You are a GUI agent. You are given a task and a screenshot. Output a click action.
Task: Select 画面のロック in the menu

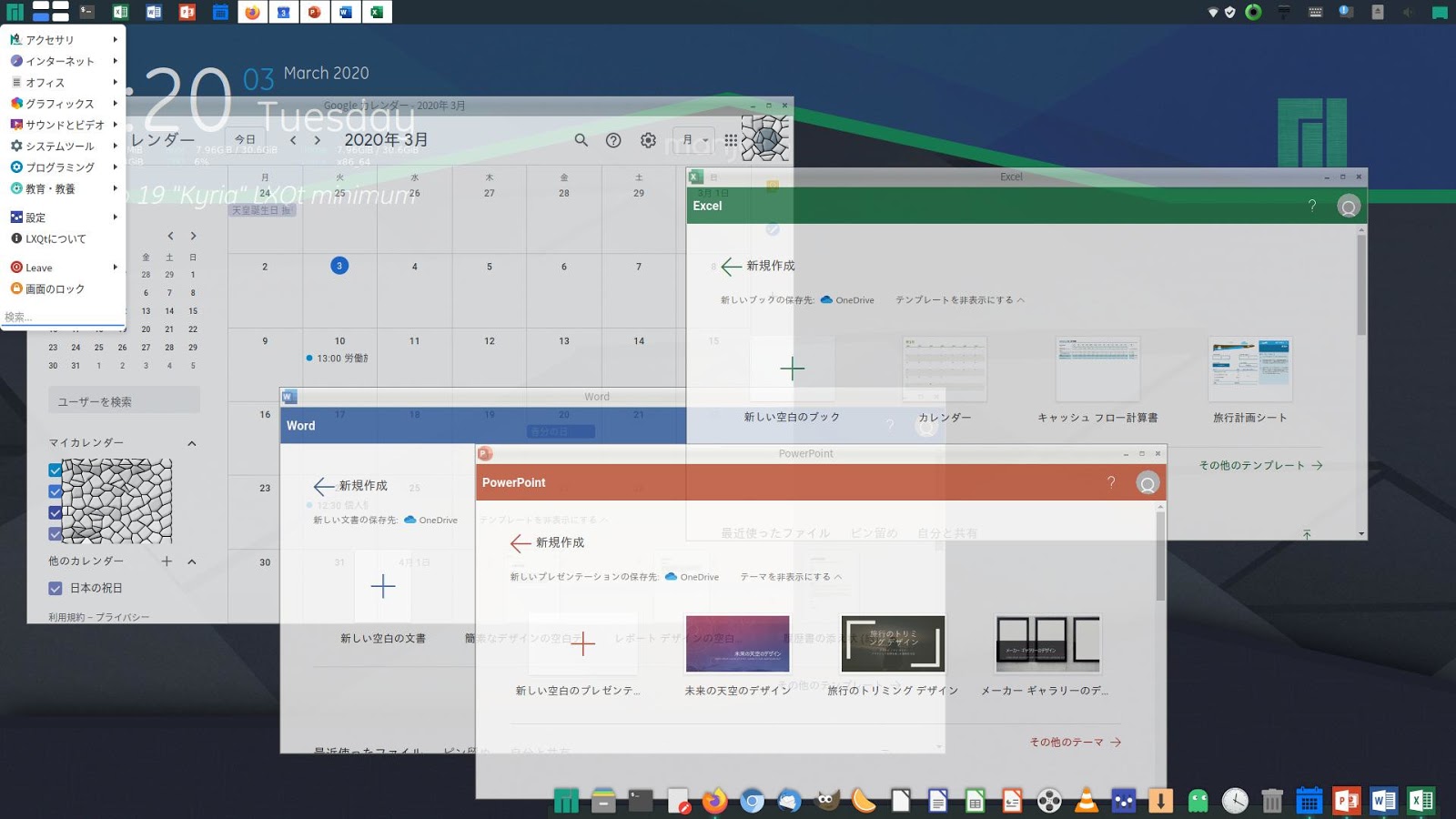click(64, 289)
